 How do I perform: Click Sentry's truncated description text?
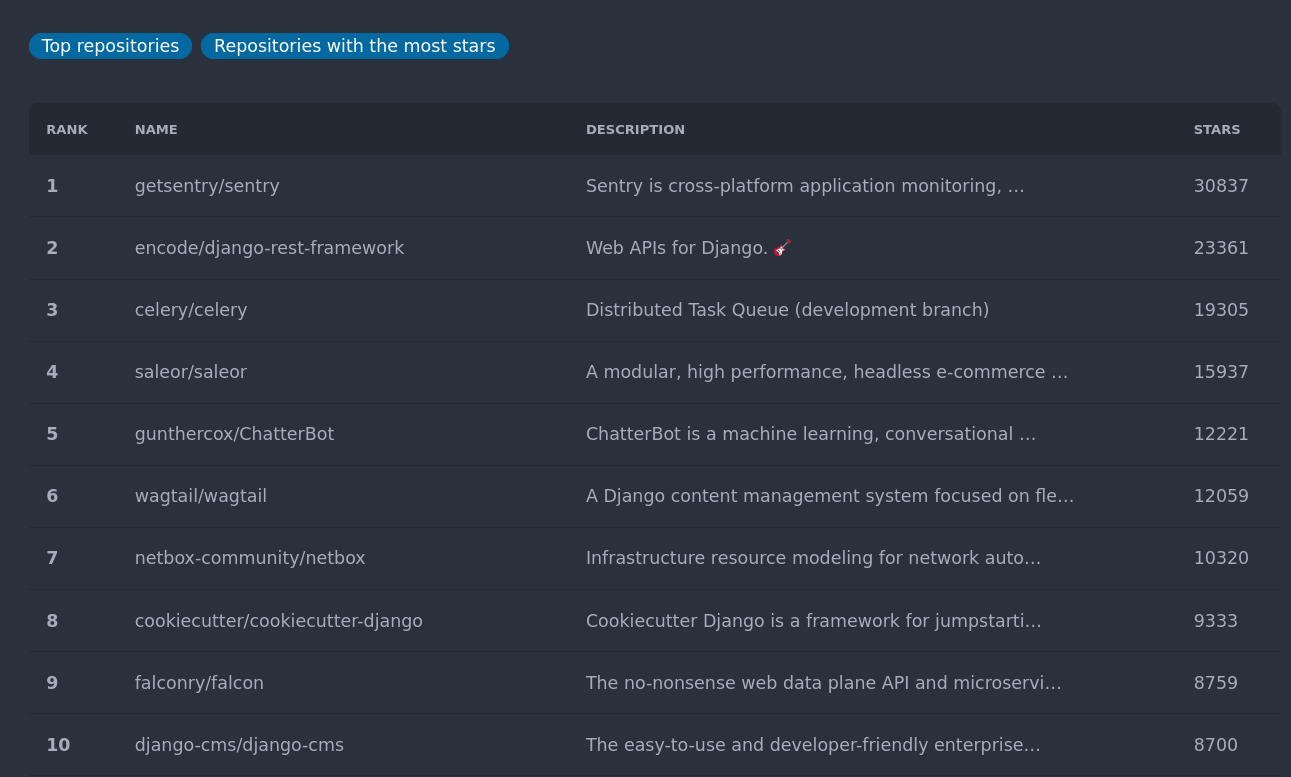805,186
